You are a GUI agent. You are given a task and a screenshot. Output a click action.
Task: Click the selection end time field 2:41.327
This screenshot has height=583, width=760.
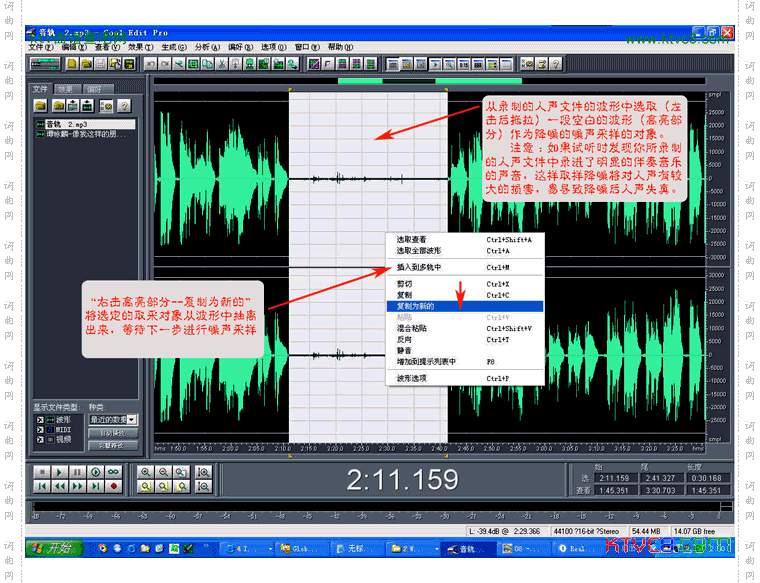coord(660,478)
